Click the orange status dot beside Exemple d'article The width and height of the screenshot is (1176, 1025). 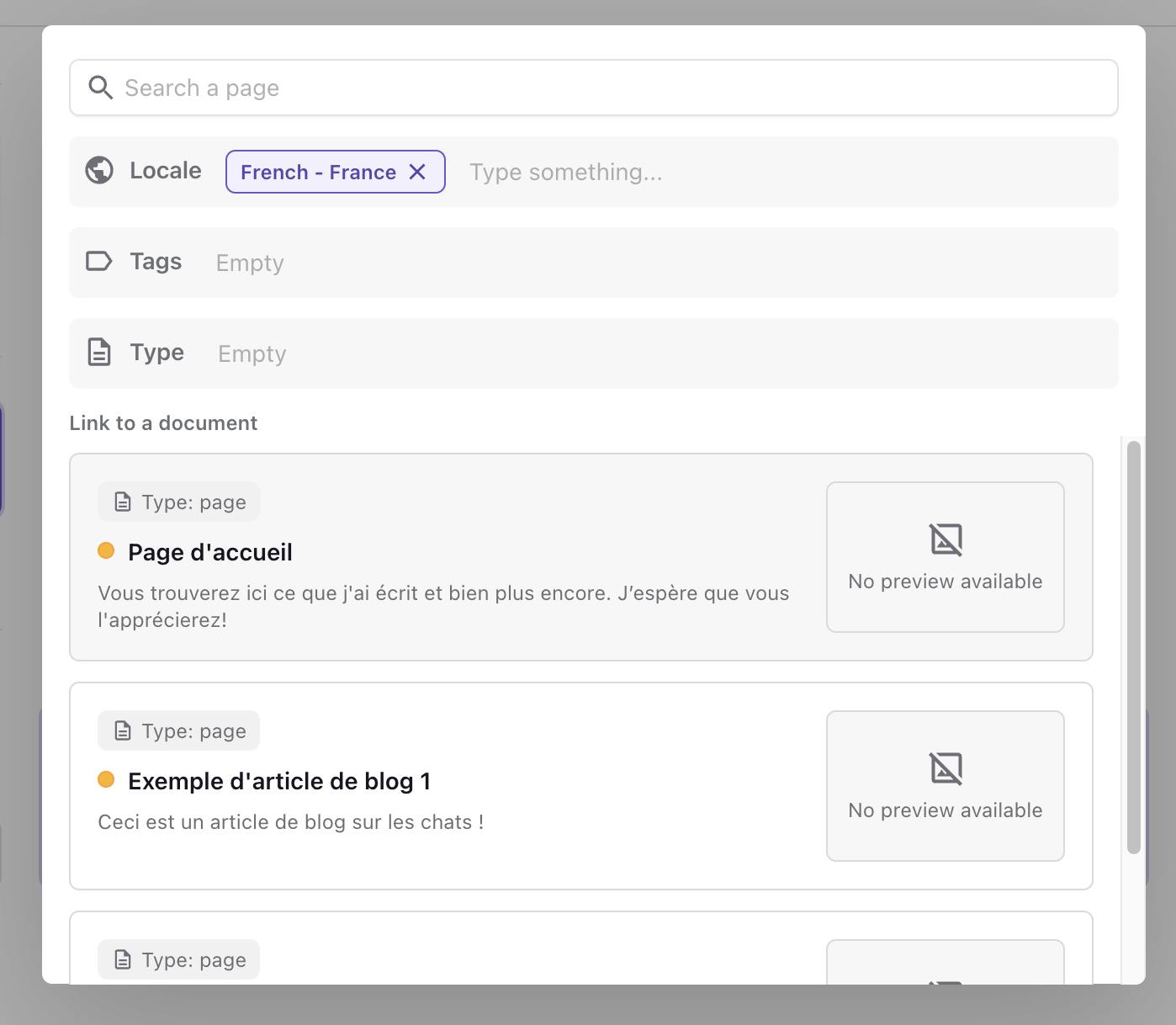106,780
